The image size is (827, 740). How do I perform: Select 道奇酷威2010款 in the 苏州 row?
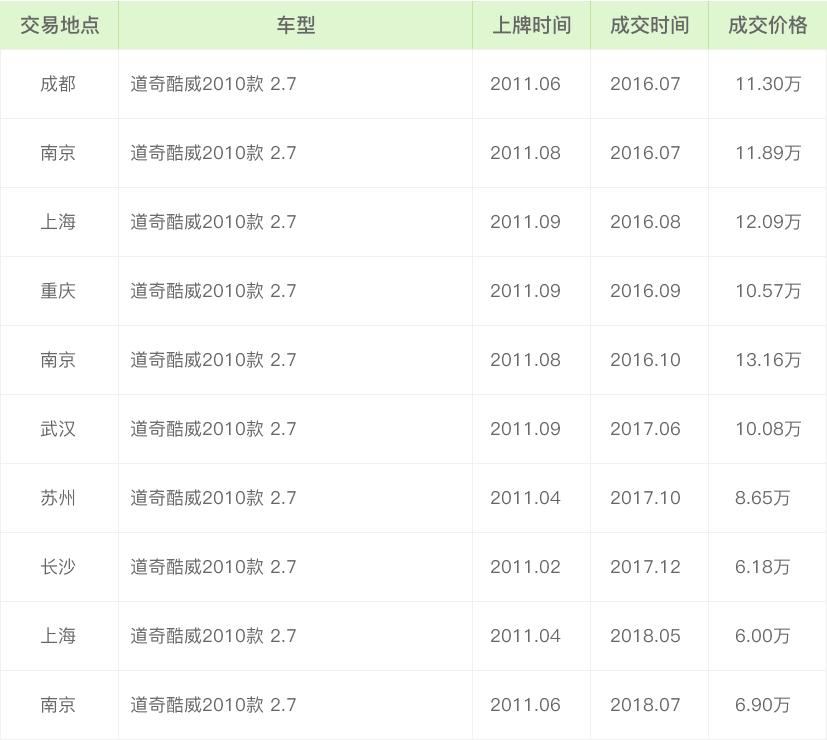coord(197,498)
